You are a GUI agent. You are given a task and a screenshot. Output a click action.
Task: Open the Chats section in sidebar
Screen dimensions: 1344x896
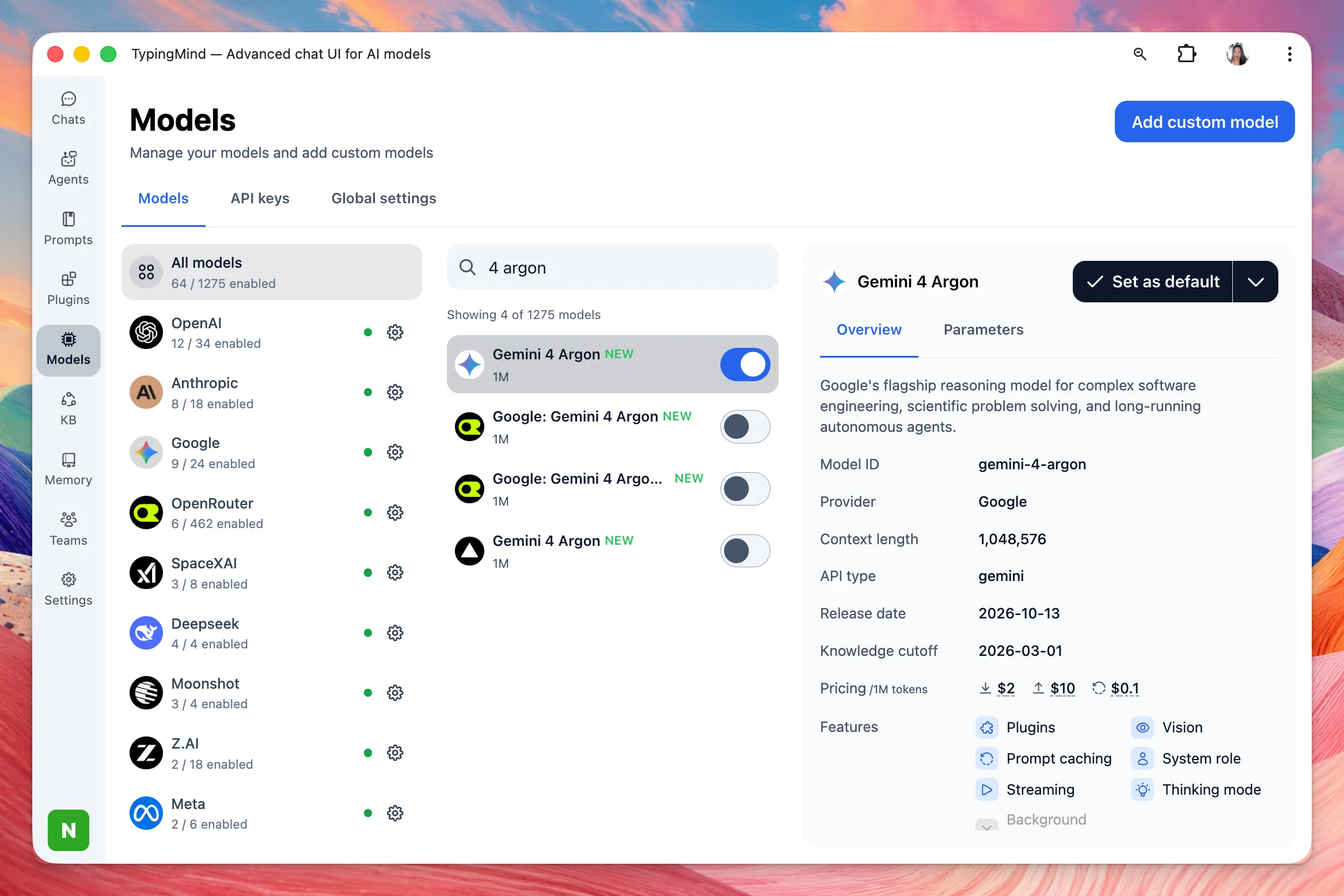(x=69, y=109)
